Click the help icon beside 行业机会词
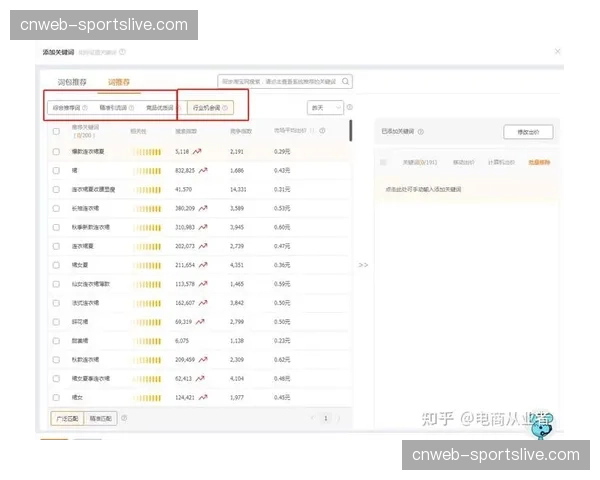Screen dimensions: 600x480 tap(225, 107)
